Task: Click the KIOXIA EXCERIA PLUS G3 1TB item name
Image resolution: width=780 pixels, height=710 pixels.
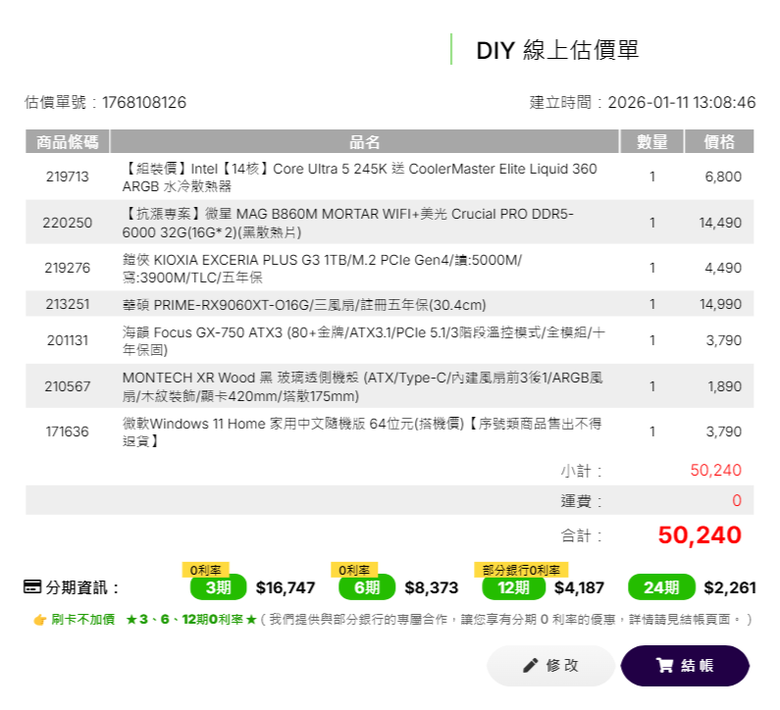Action: [x=322, y=268]
